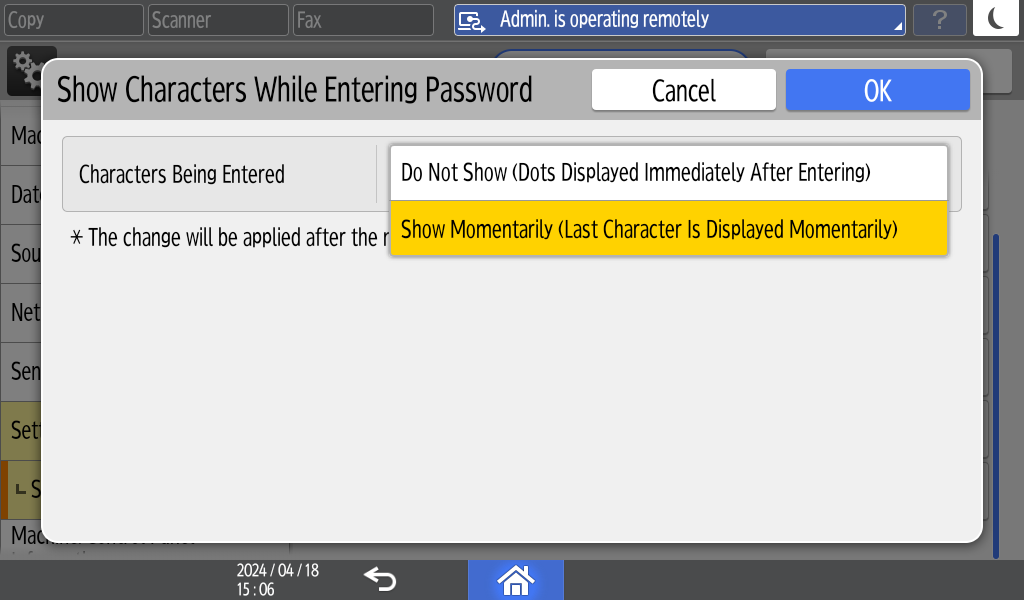Tap the back arrow icon
This screenshot has width=1024, height=600.
[x=380, y=579]
